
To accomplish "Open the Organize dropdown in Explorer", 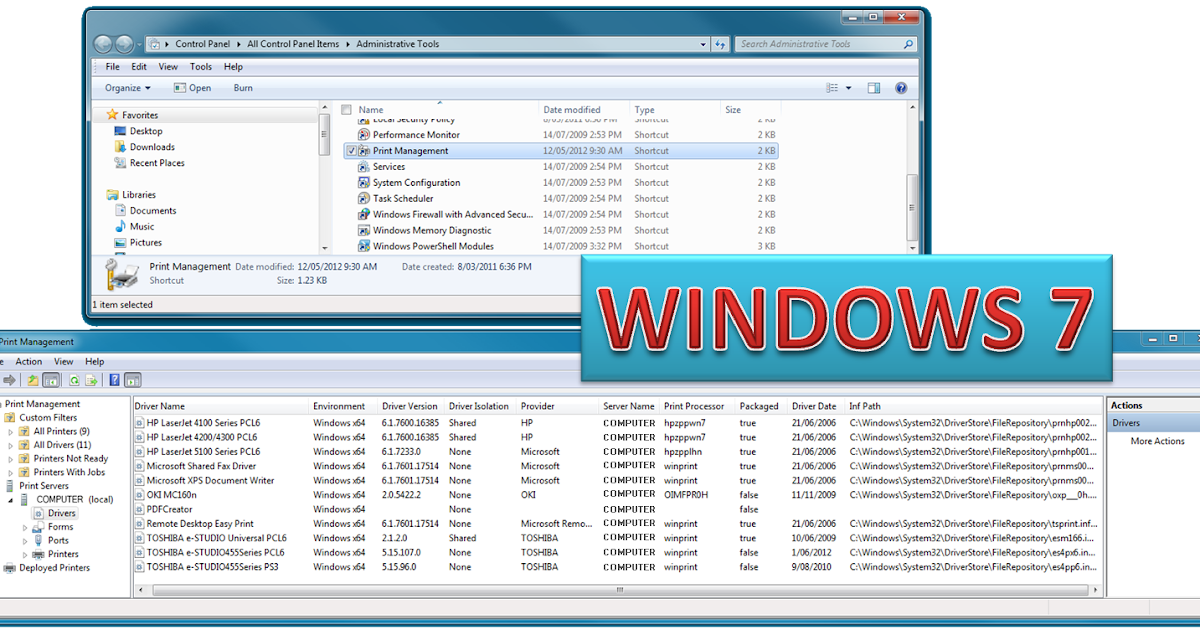I will pyautogui.click(x=128, y=88).
